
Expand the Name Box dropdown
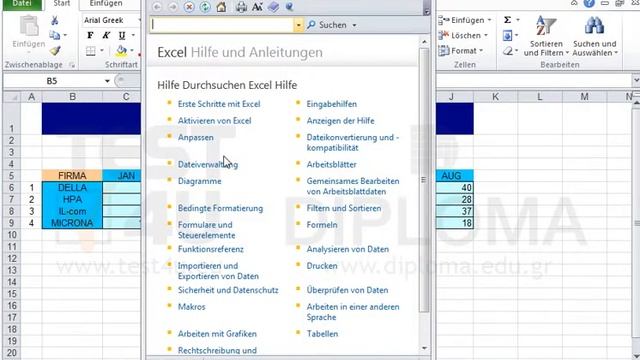[x=107, y=81]
